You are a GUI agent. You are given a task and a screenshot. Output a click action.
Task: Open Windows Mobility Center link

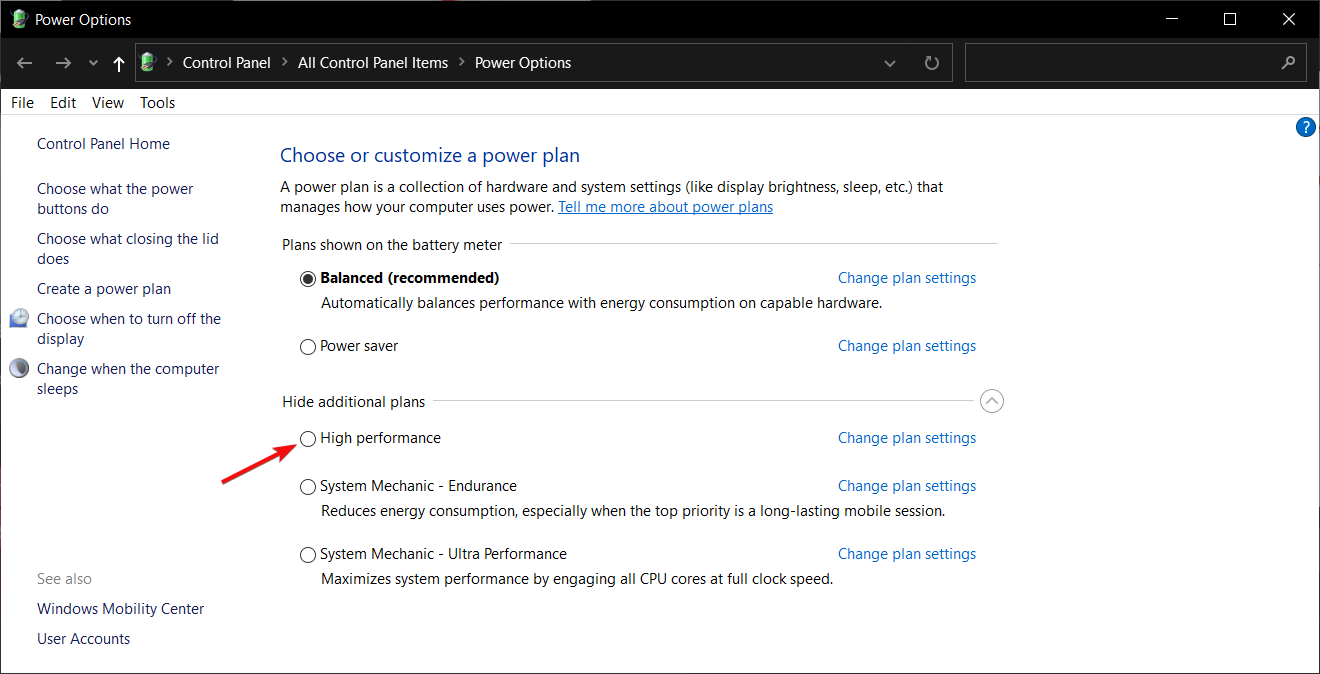click(x=120, y=609)
